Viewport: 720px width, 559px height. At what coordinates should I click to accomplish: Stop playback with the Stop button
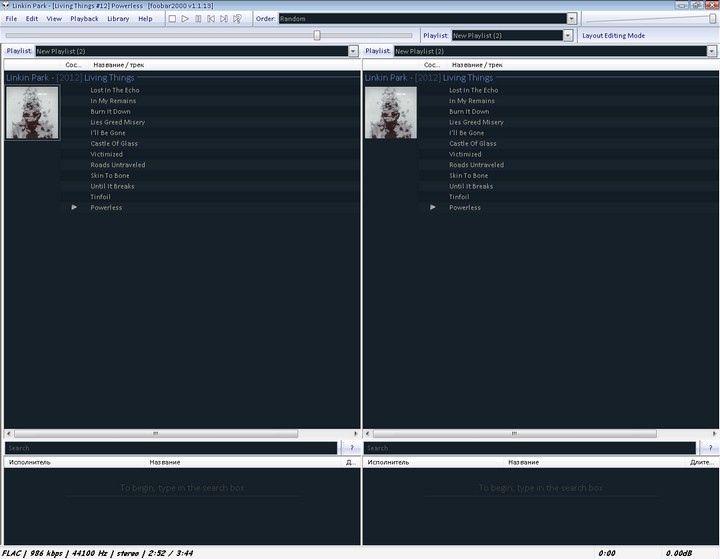pos(172,19)
